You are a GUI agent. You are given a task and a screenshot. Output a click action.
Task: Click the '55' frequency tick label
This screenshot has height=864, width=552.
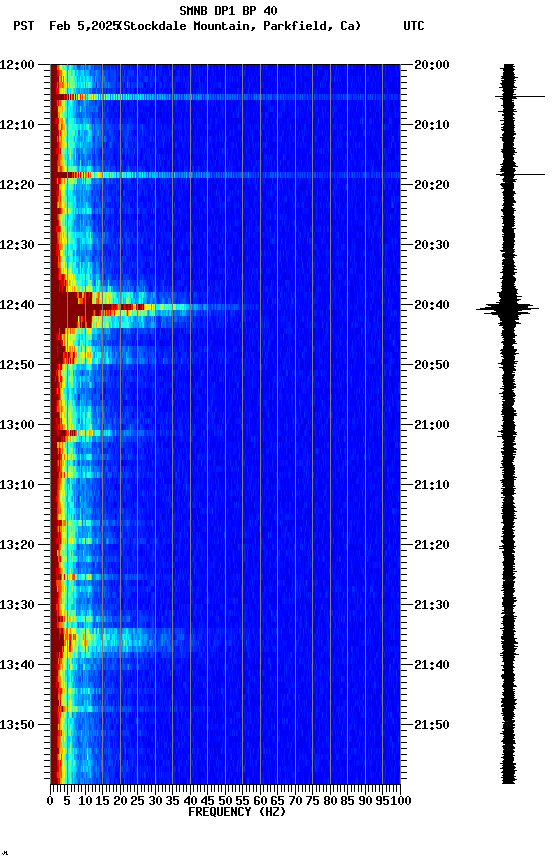pos(242,801)
